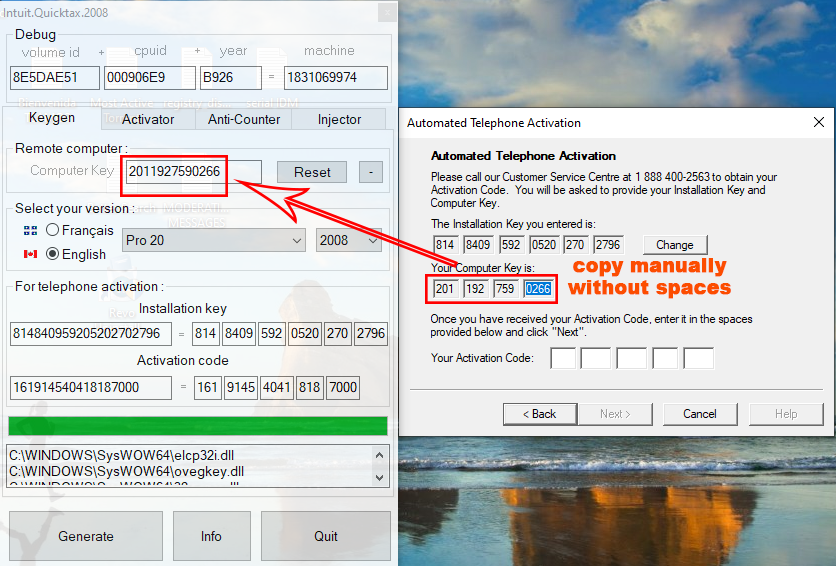
Task: Switch to the Keygen tab
Action: [x=52, y=118]
